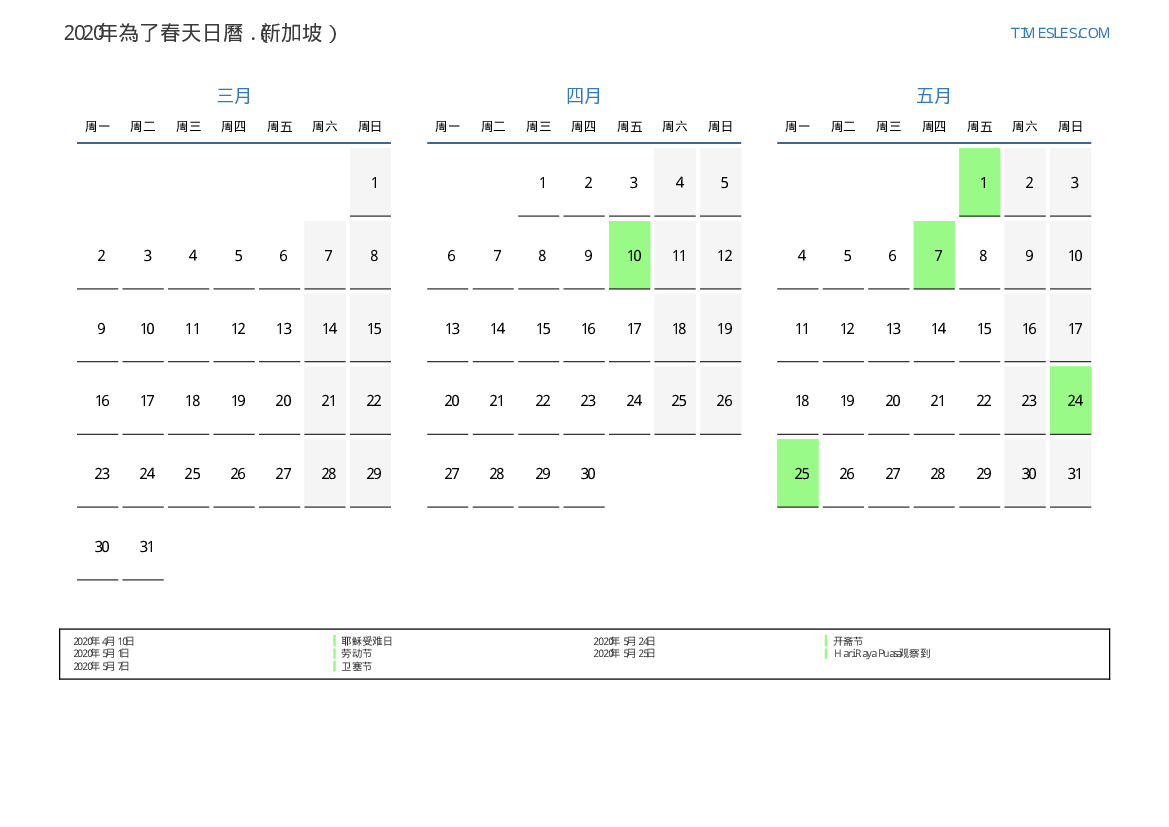The height and width of the screenshot is (827, 1169).
Task: Click the 五月 month heading
Action: click(934, 96)
